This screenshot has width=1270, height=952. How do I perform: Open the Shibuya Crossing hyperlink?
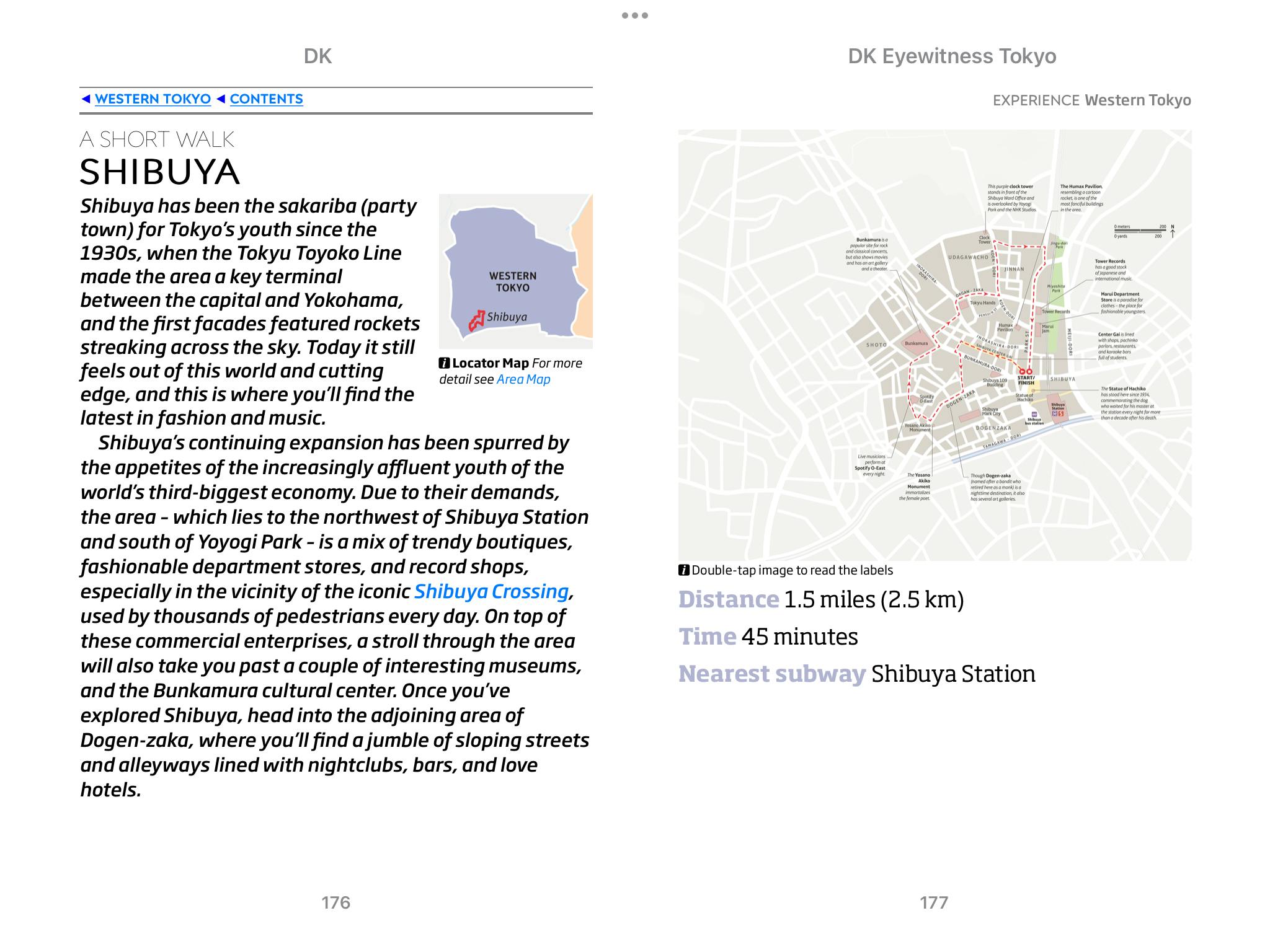pyautogui.click(x=491, y=591)
